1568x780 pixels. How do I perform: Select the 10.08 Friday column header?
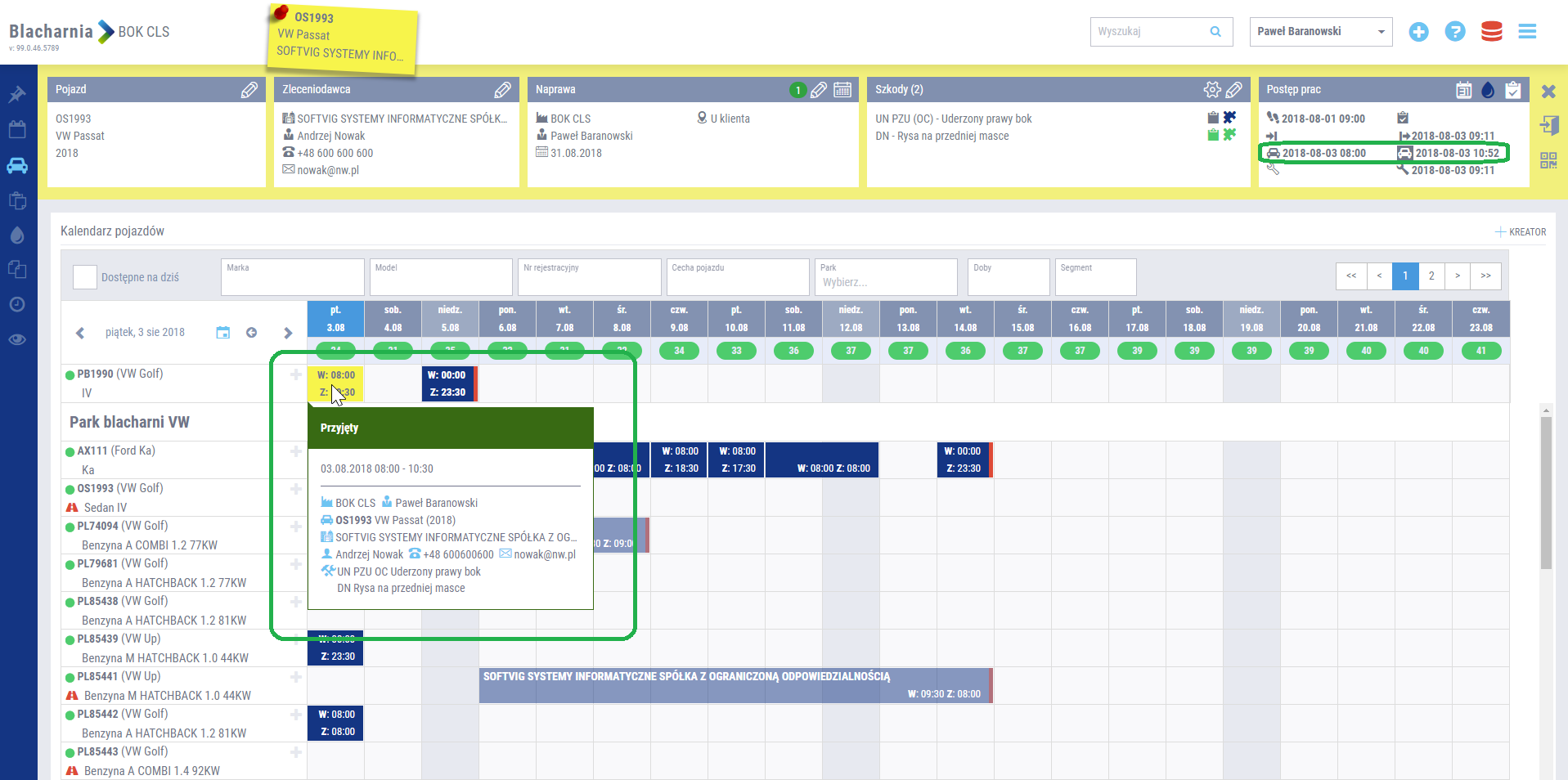tap(736, 319)
